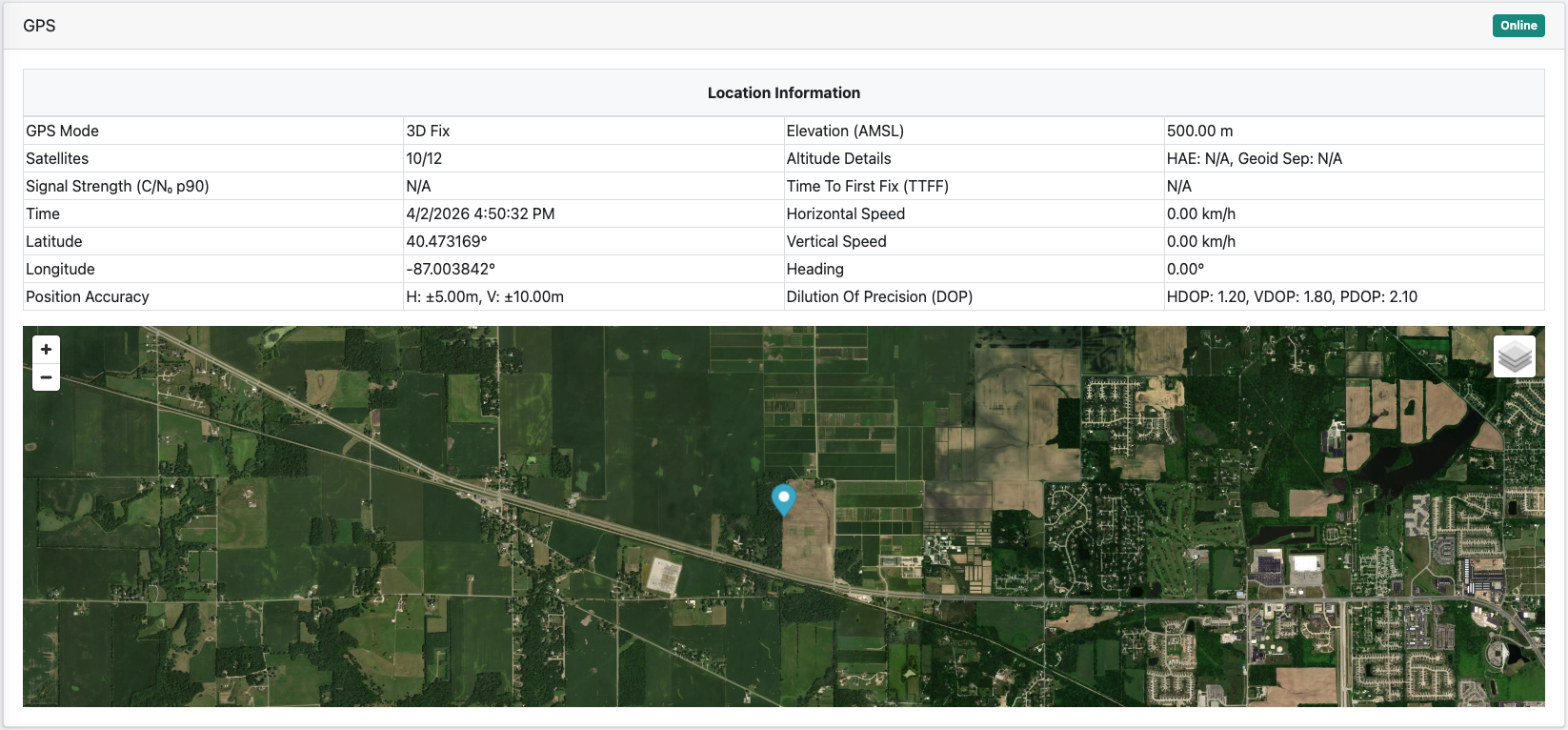Select the Time label cell
This screenshot has height=730, width=1568.
213,213
